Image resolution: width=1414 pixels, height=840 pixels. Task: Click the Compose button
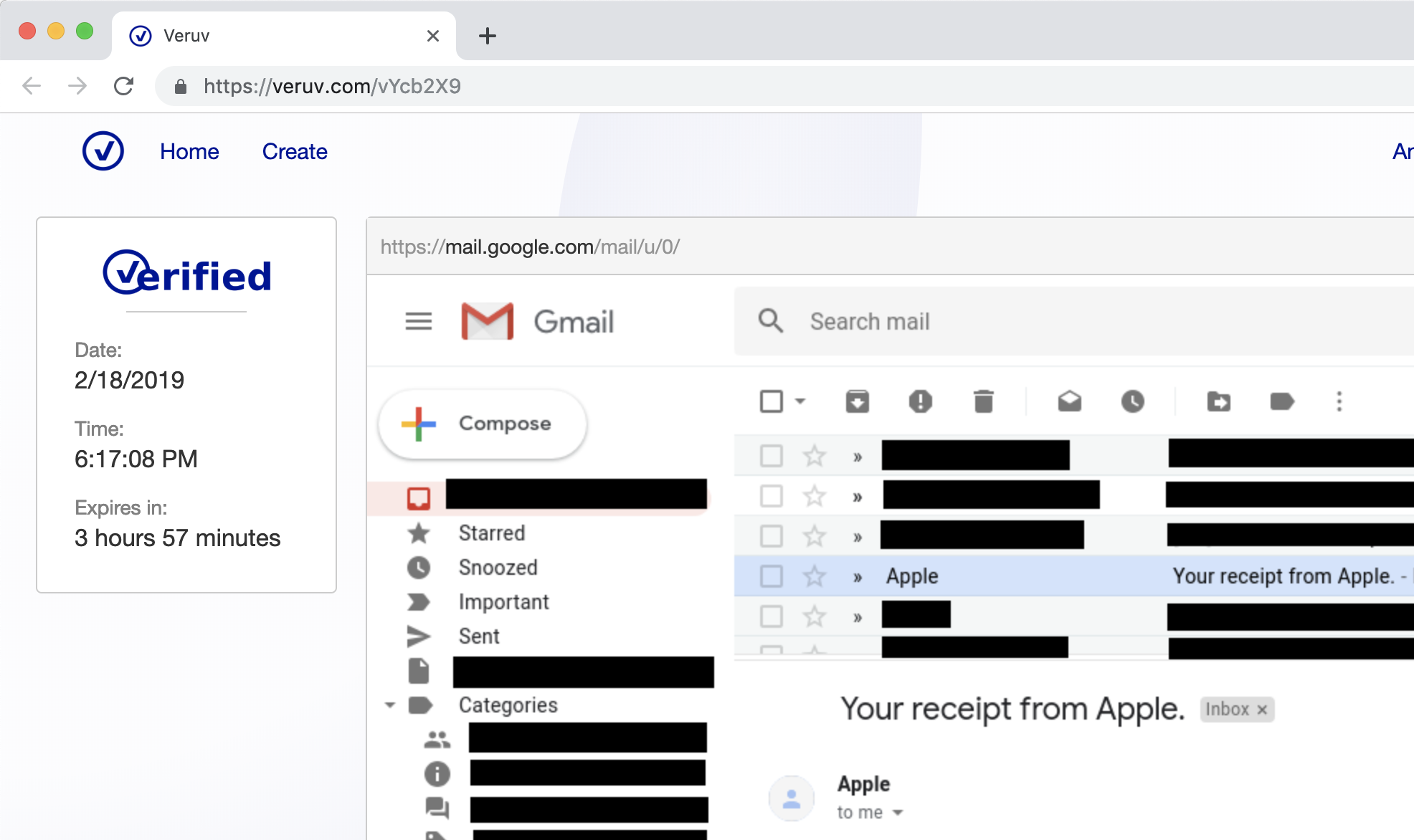[483, 424]
